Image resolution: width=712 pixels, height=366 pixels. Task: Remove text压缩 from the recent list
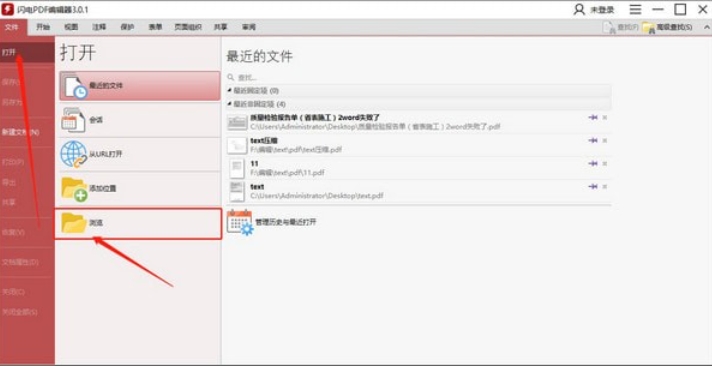point(604,140)
